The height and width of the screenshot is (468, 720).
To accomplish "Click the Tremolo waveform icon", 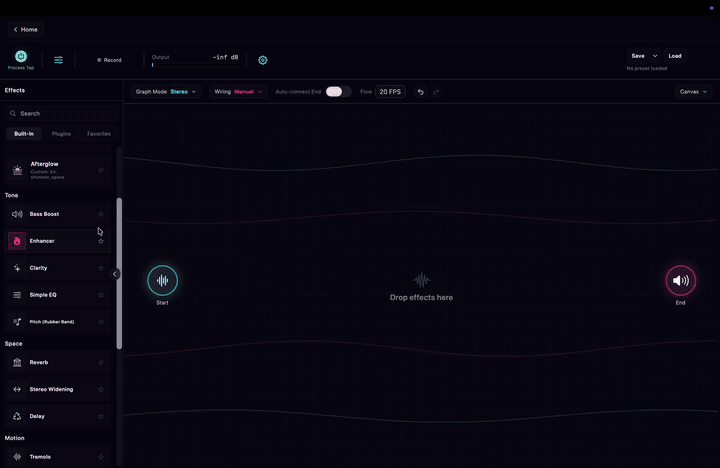I will [17, 457].
